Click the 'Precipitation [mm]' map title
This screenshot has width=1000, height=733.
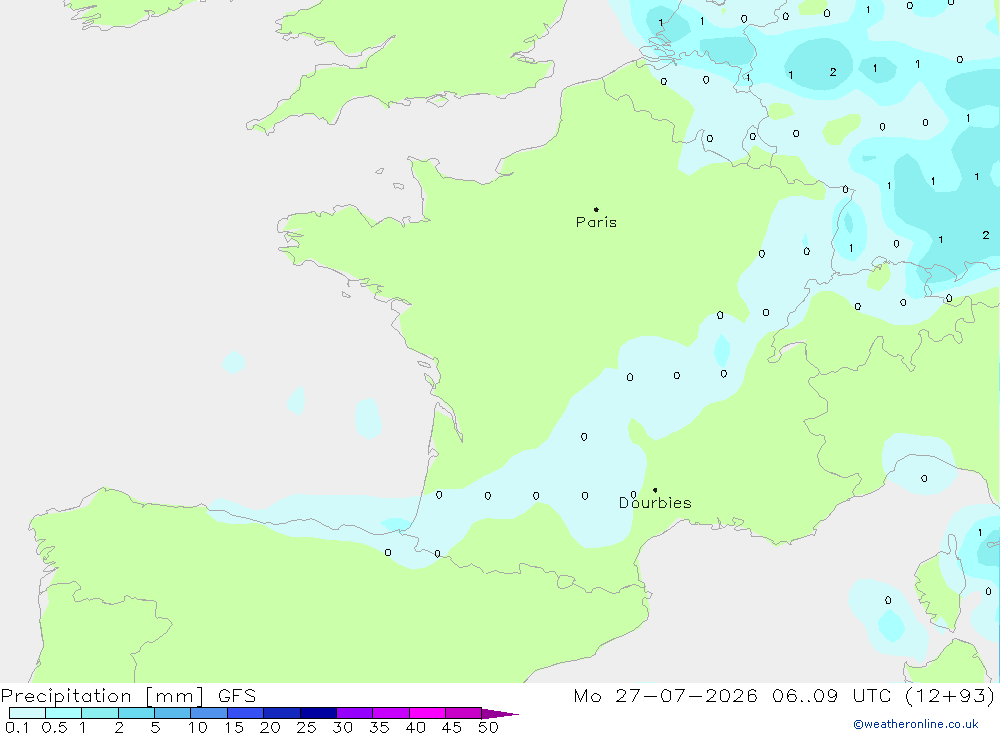[103, 696]
